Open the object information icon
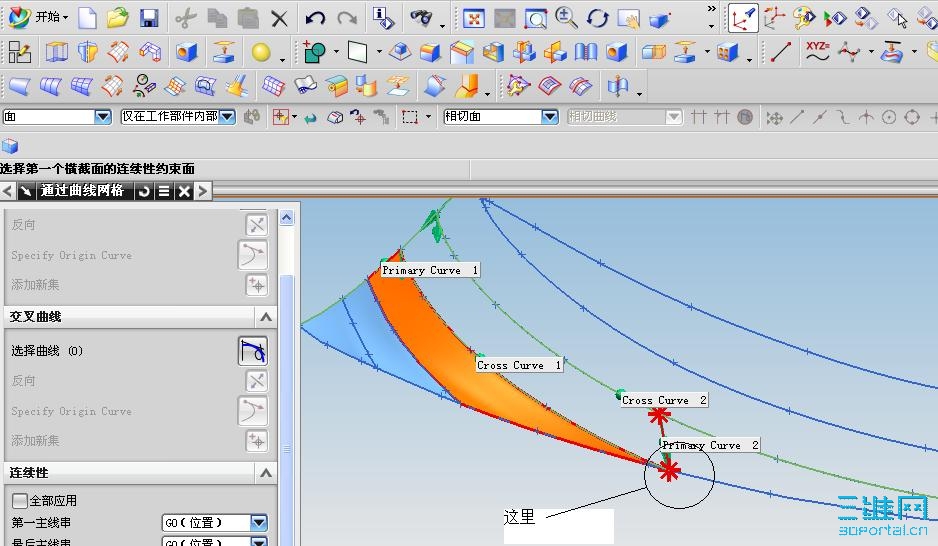Viewport: 938px width, 546px height. coord(383,18)
